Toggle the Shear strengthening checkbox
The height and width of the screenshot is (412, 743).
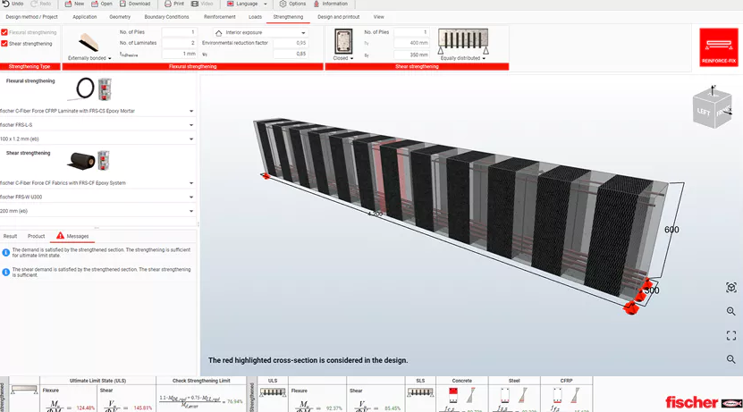pos(5,44)
